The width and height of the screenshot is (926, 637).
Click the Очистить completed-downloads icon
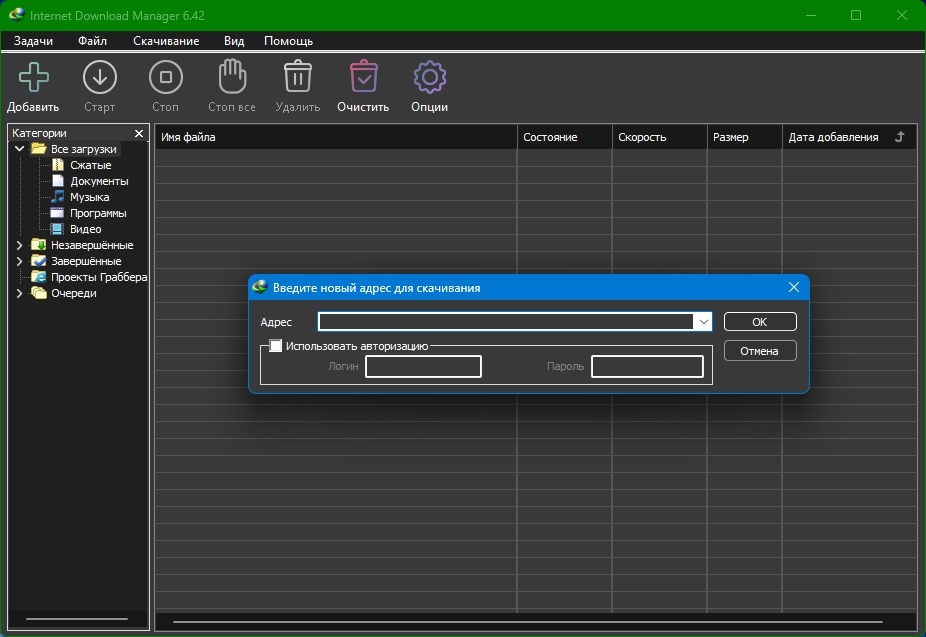coord(364,77)
